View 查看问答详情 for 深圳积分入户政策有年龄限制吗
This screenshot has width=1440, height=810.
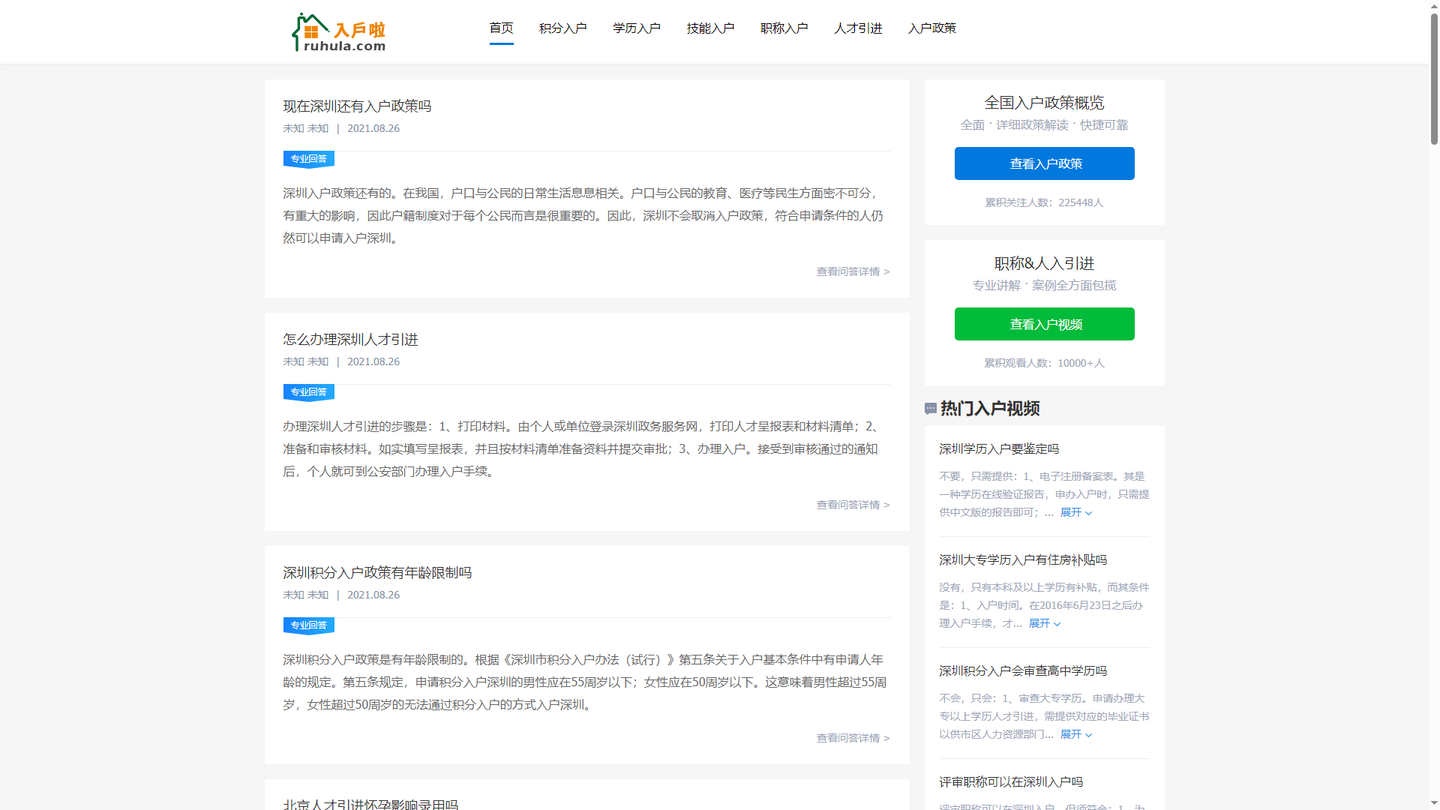(x=853, y=738)
